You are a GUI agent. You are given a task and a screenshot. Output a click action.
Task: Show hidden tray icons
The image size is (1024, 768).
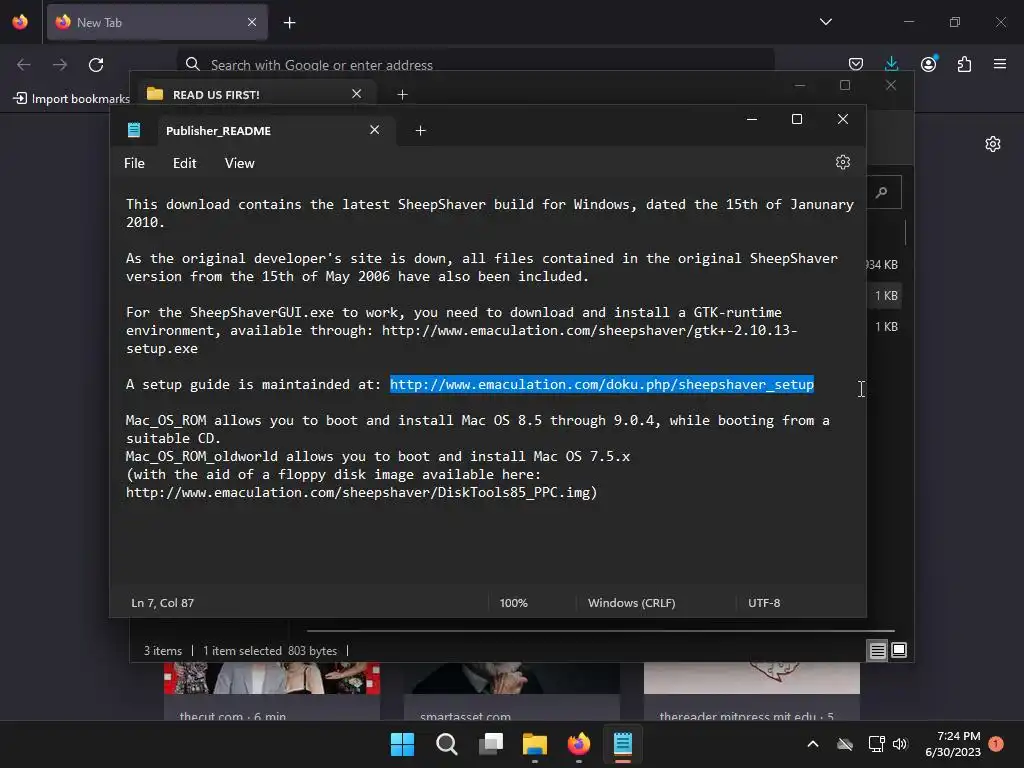click(x=813, y=744)
